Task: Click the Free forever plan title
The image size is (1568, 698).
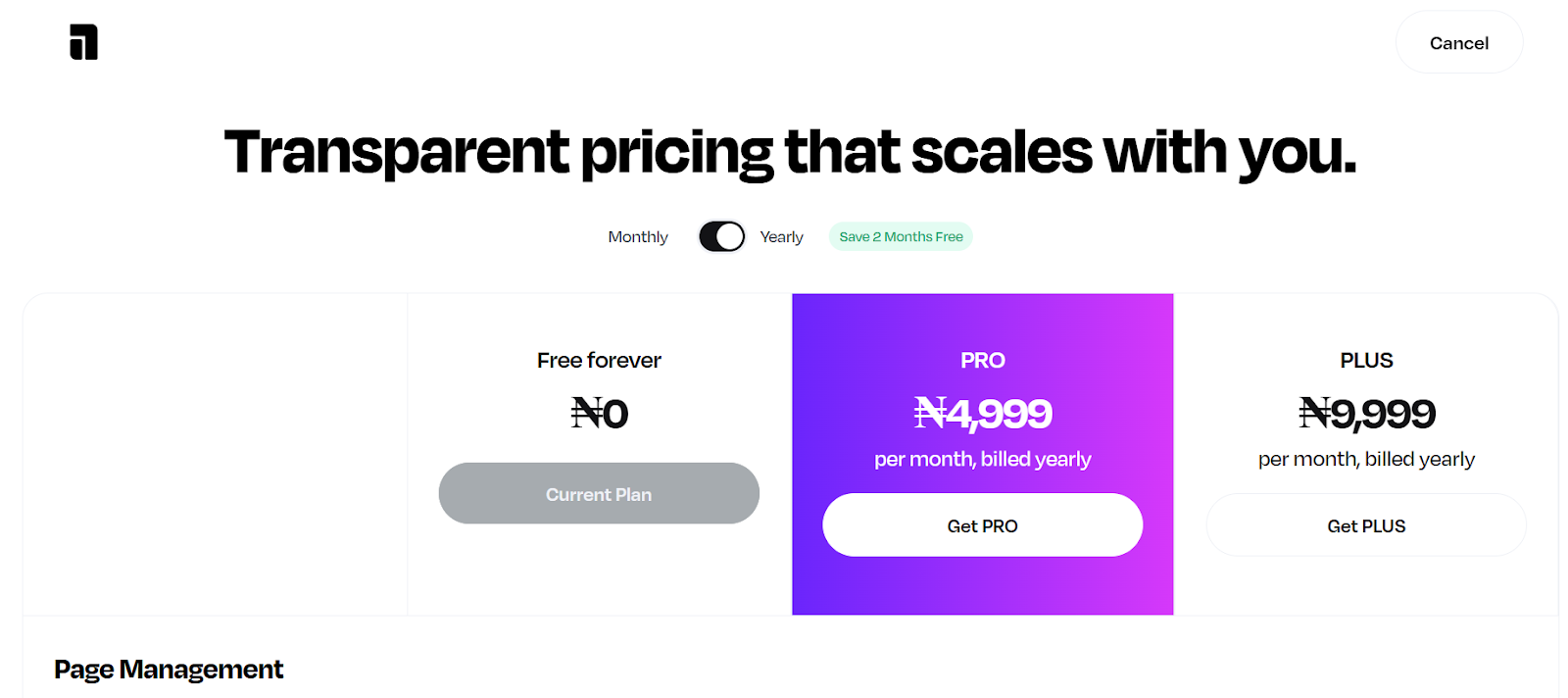Action: click(x=598, y=360)
